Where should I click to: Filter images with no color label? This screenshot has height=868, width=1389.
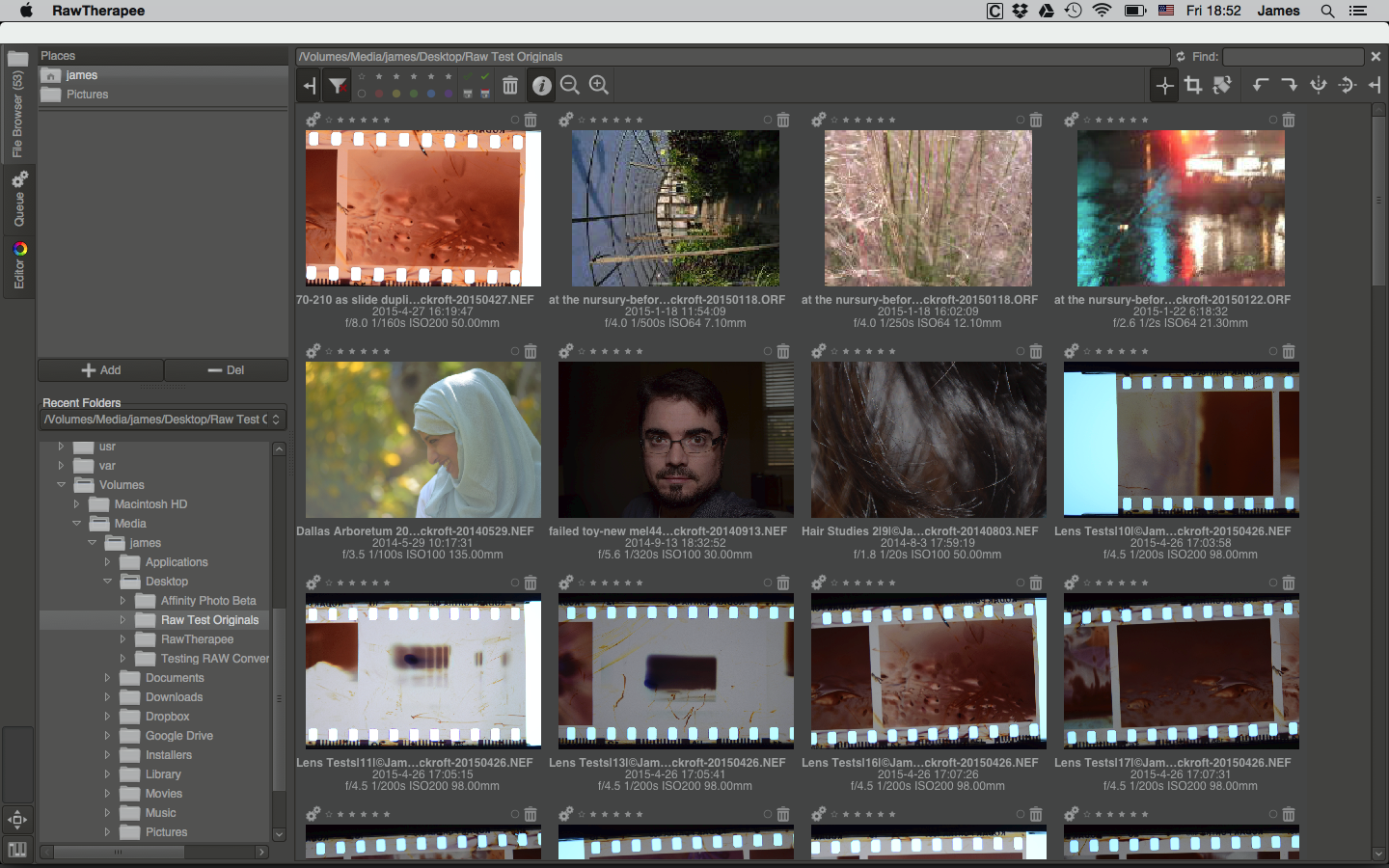tap(362, 94)
